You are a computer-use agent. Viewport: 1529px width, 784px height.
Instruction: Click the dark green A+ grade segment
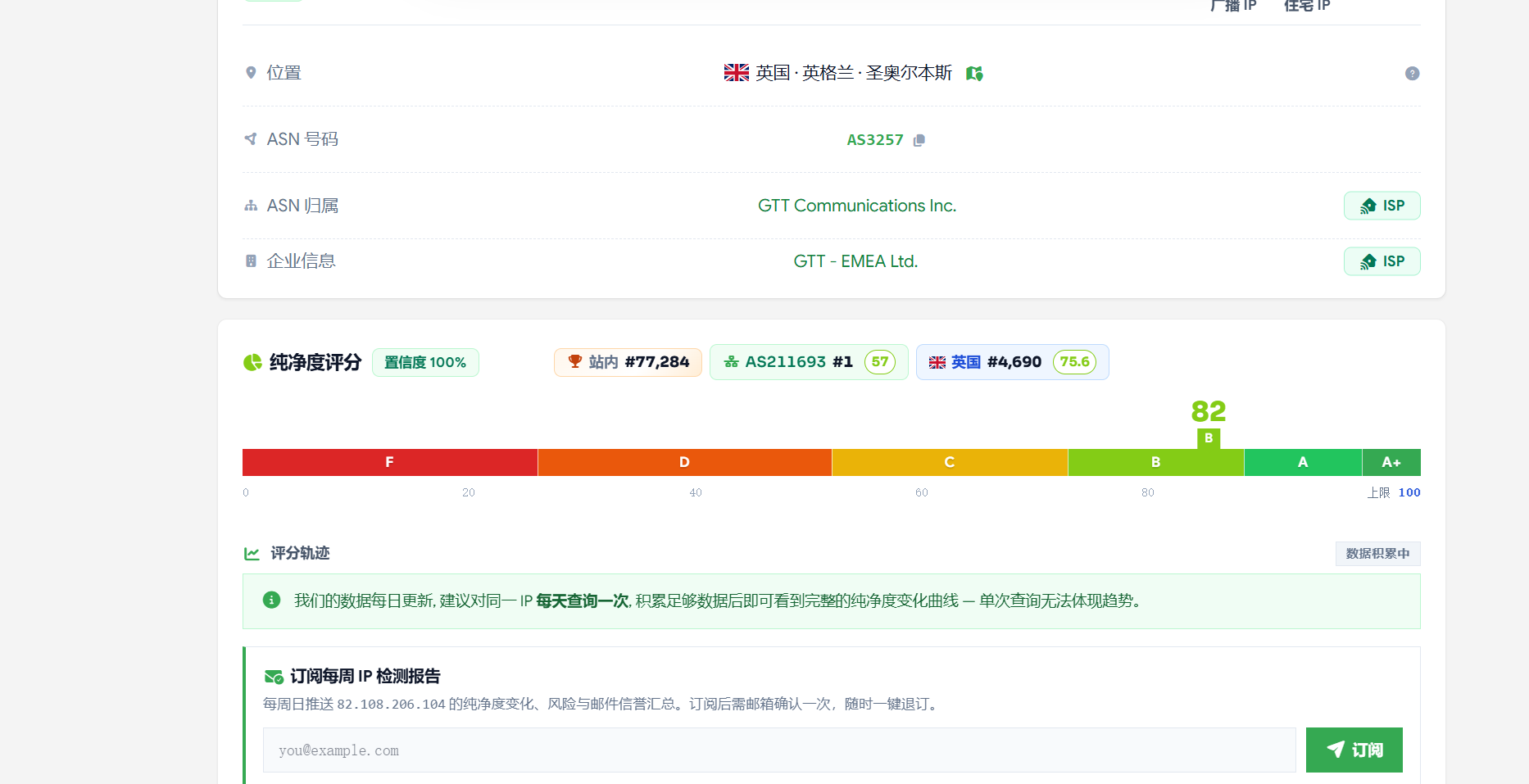1391,462
